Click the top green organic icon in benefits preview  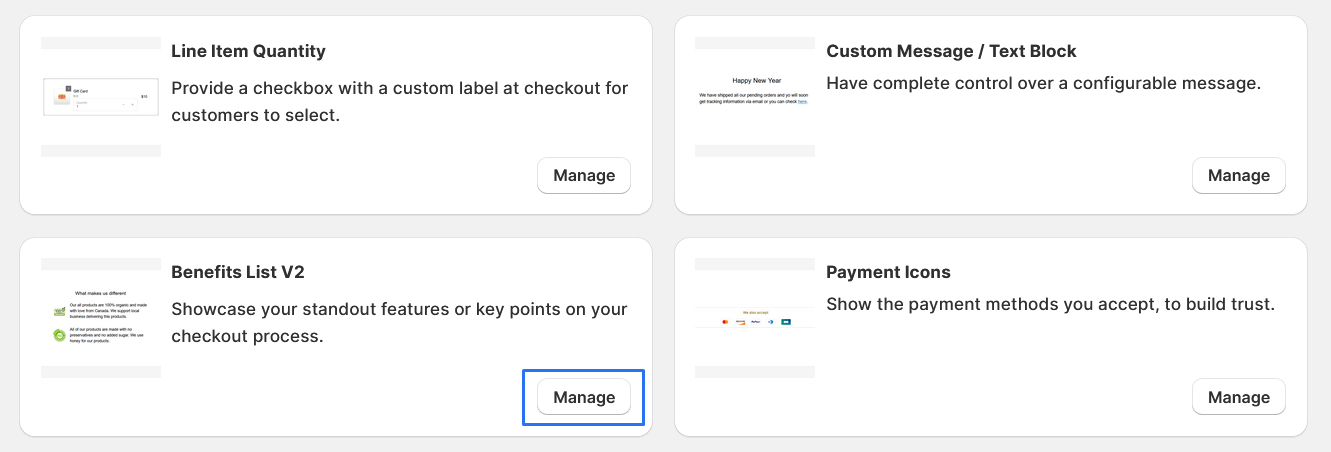(x=59, y=312)
